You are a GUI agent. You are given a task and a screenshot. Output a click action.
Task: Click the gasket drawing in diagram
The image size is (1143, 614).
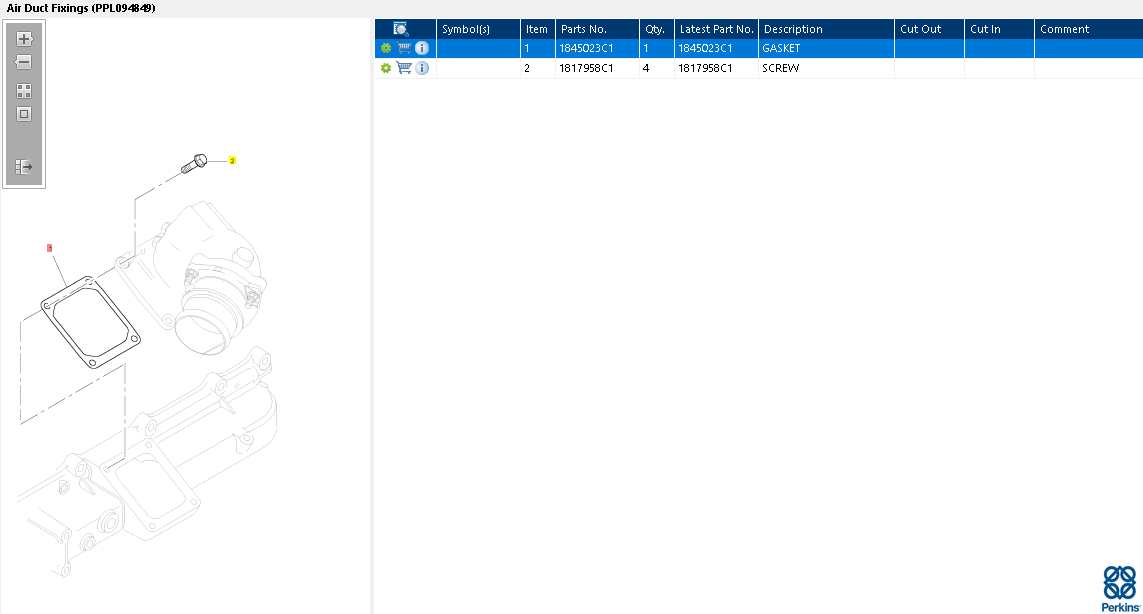[x=90, y=322]
